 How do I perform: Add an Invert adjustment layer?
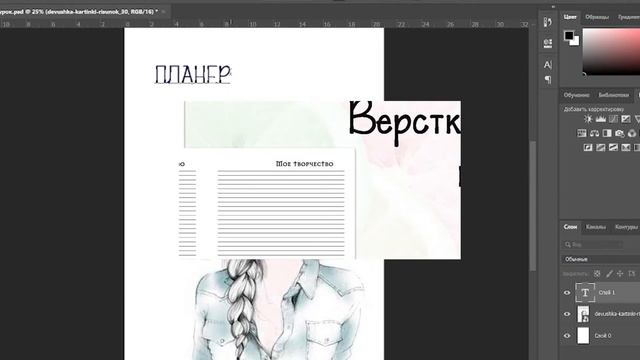click(588, 147)
